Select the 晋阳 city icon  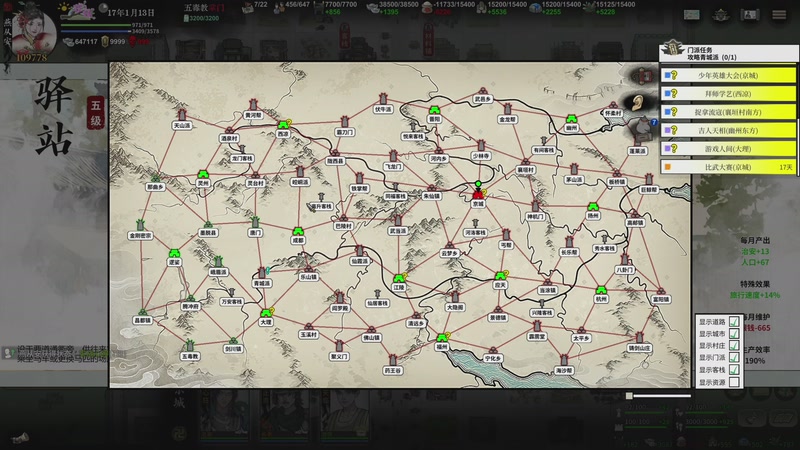pyautogui.click(x=434, y=110)
